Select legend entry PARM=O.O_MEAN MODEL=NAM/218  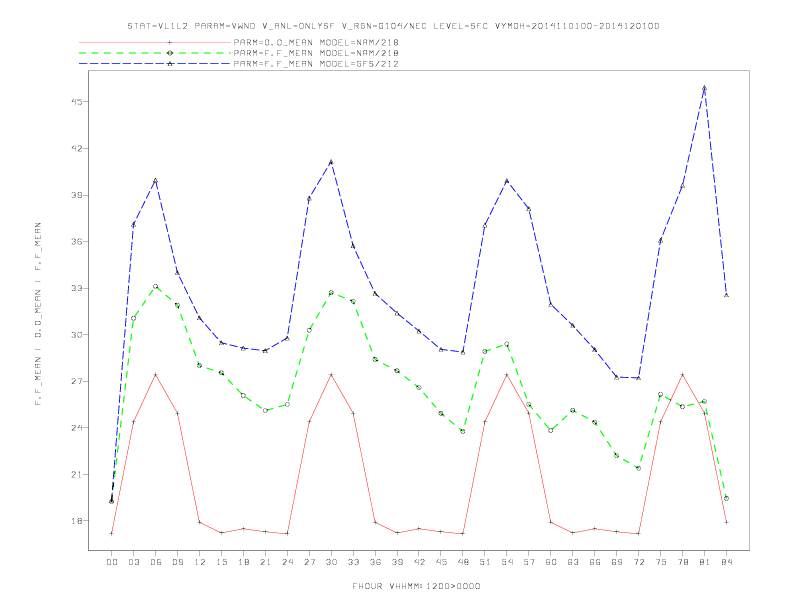point(316,42)
